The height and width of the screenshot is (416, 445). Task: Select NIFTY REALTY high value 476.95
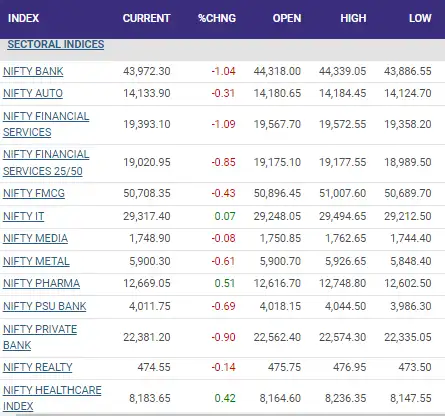pyautogui.click(x=350, y=367)
